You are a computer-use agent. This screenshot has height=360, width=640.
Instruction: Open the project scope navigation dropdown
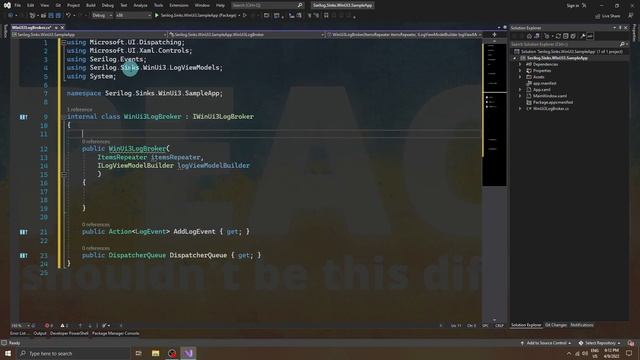89,35
